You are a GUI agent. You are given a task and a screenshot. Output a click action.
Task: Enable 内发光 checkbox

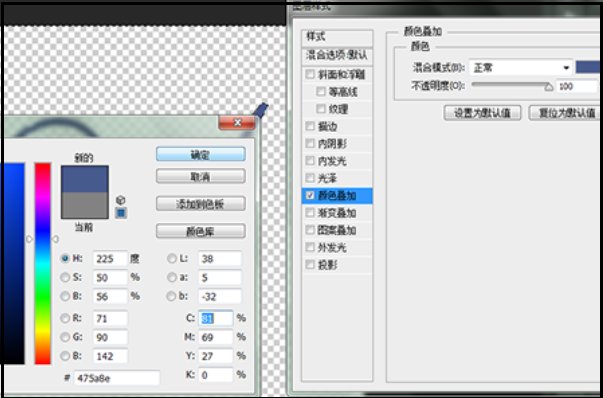tap(310, 161)
